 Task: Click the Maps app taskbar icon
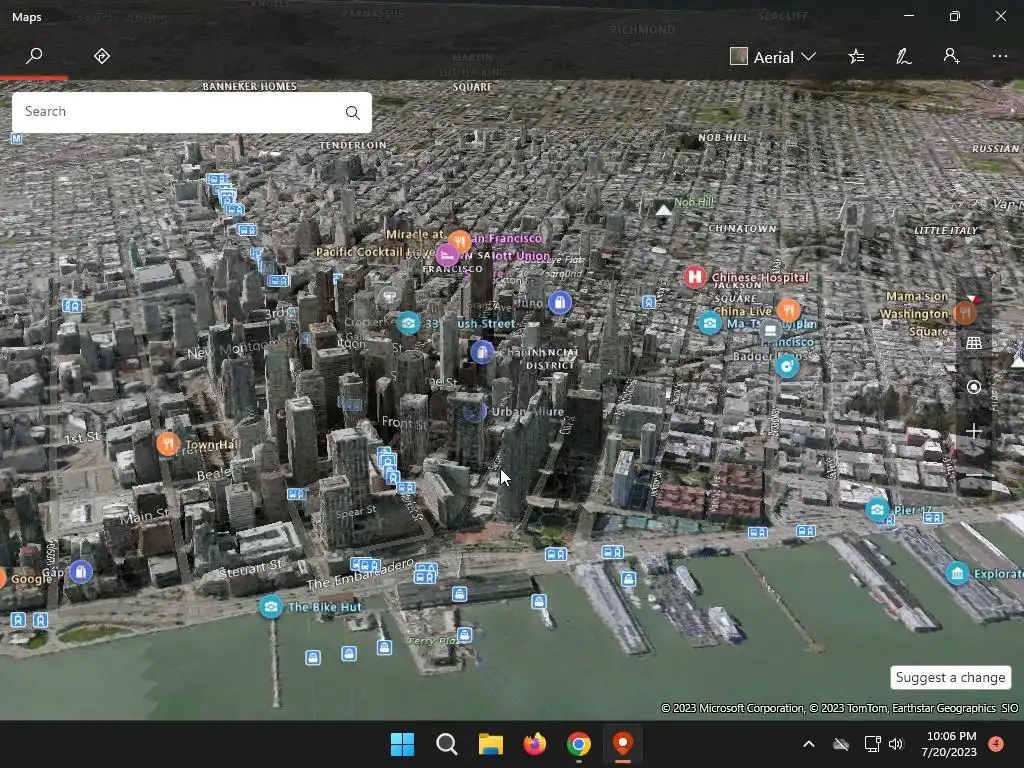[623, 744]
